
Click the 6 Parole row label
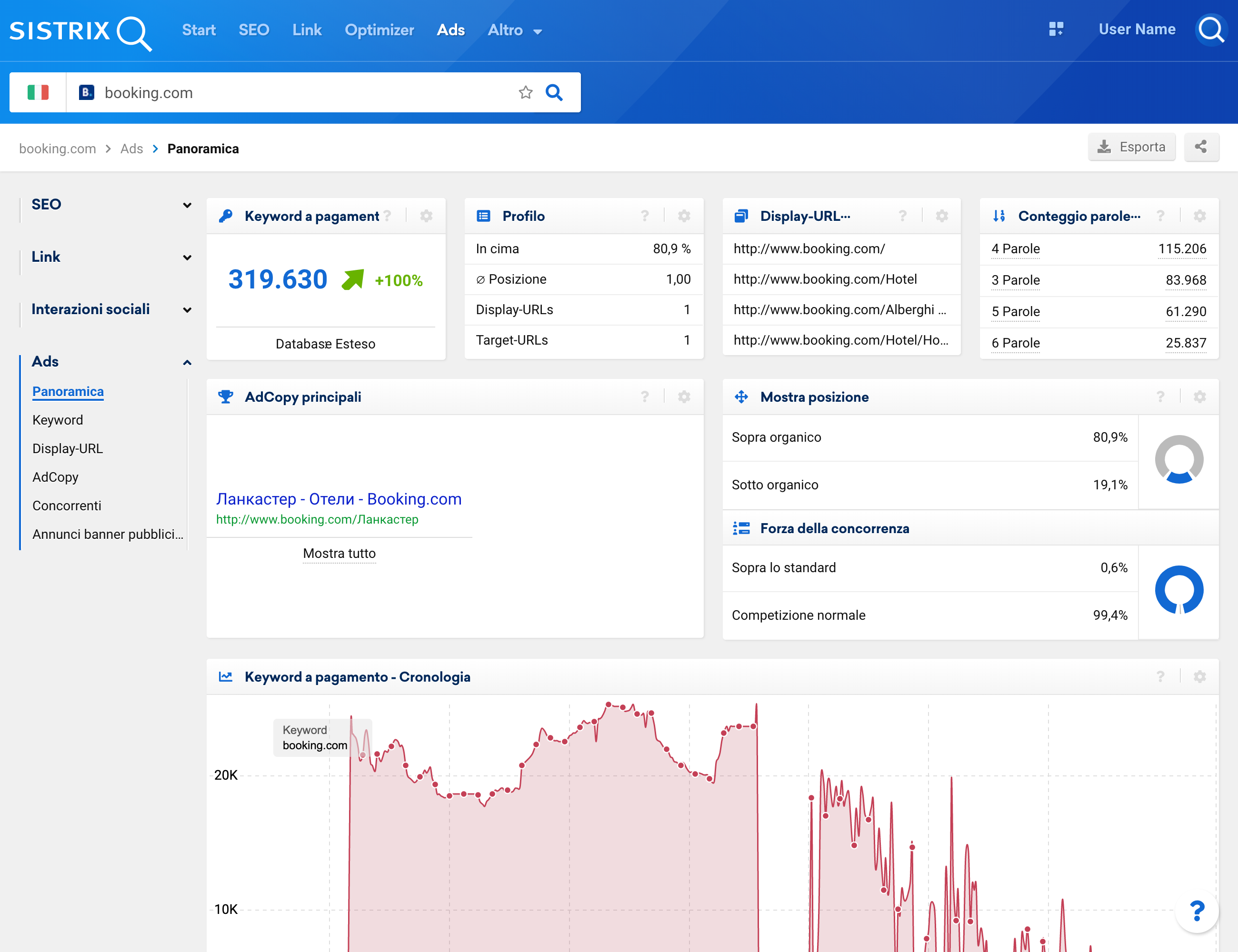tap(1015, 343)
